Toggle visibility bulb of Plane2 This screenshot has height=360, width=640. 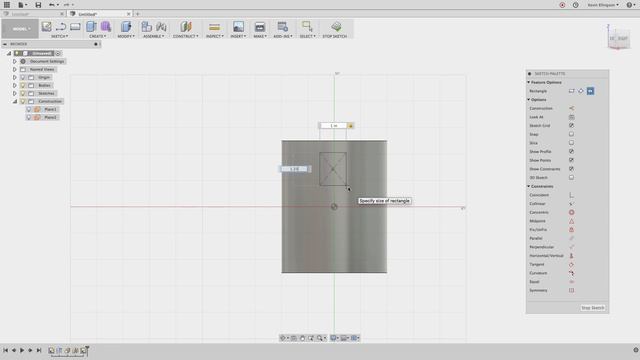tap(29, 117)
